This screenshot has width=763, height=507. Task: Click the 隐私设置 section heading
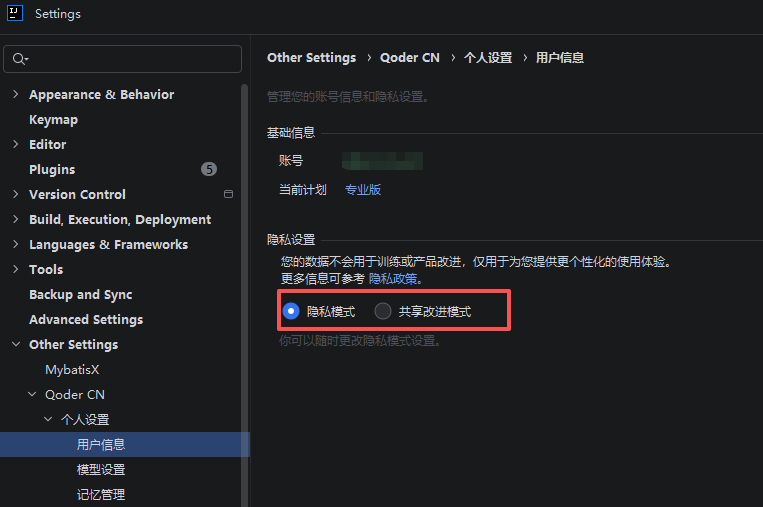(x=291, y=240)
